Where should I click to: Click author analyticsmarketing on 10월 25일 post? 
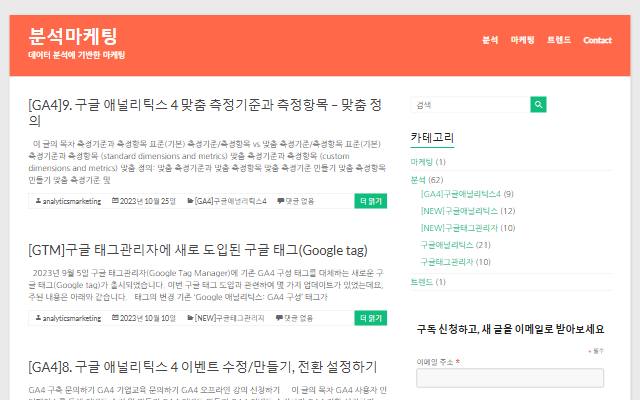(71, 201)
